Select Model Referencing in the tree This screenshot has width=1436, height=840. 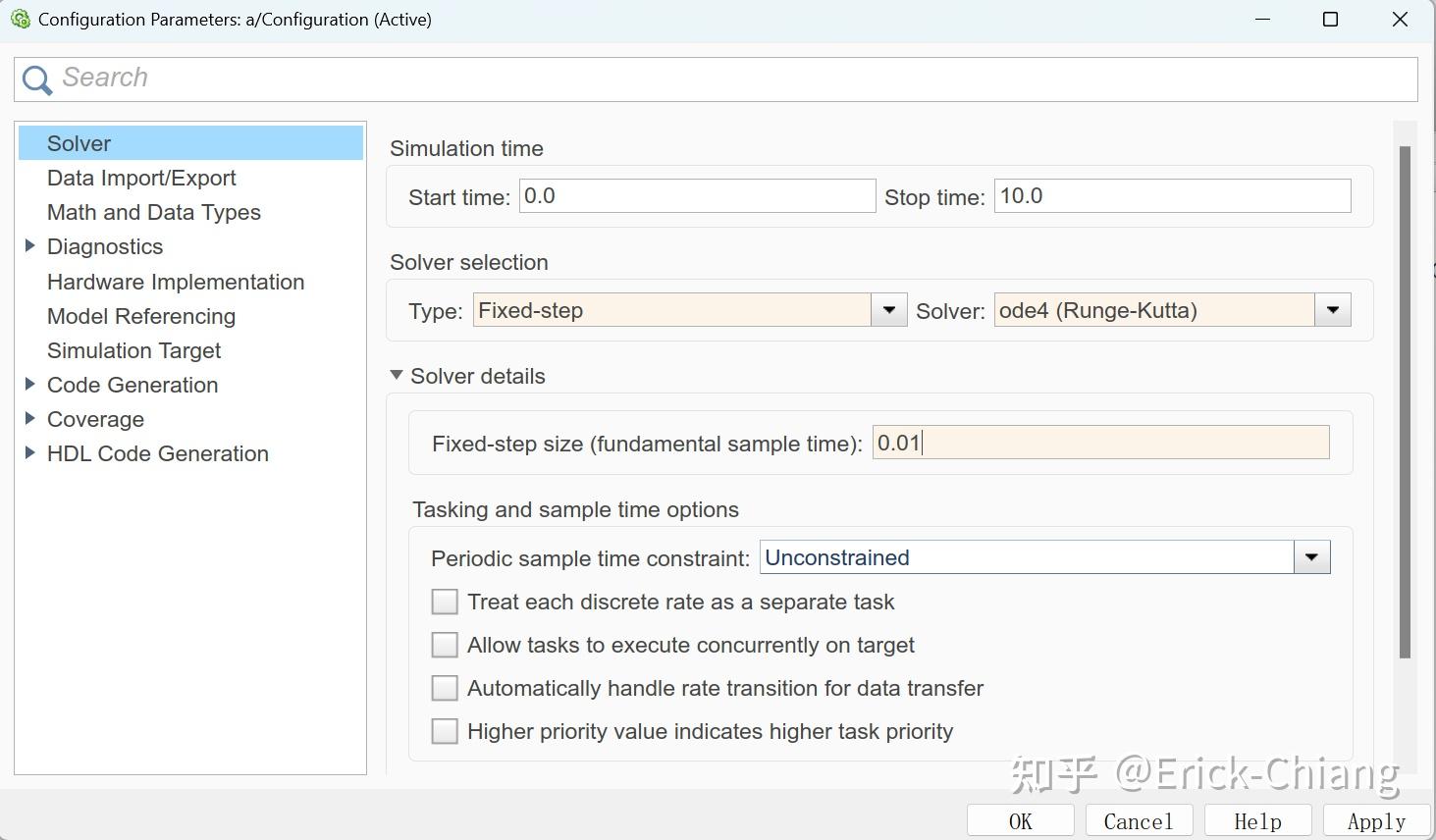pyautogui.click(x=141, y=316)
